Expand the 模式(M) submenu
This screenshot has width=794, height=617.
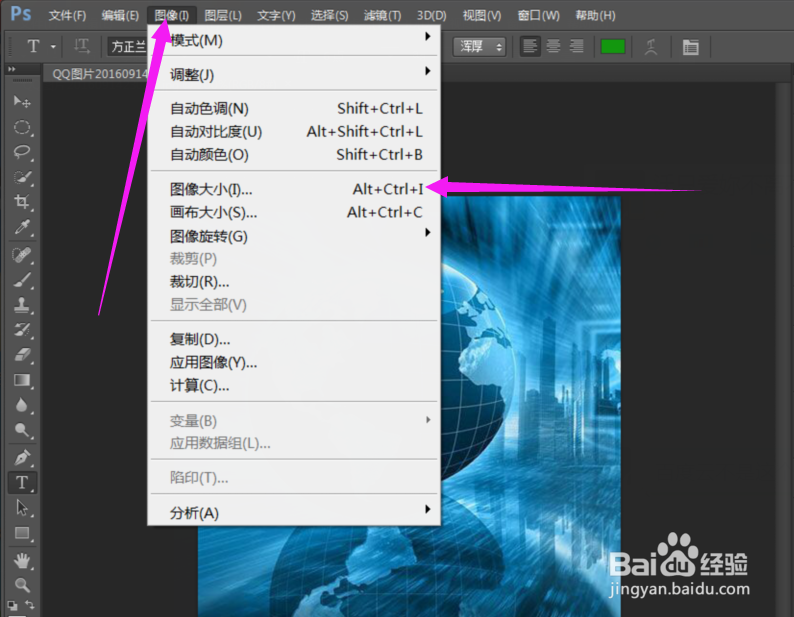point(294,40)
